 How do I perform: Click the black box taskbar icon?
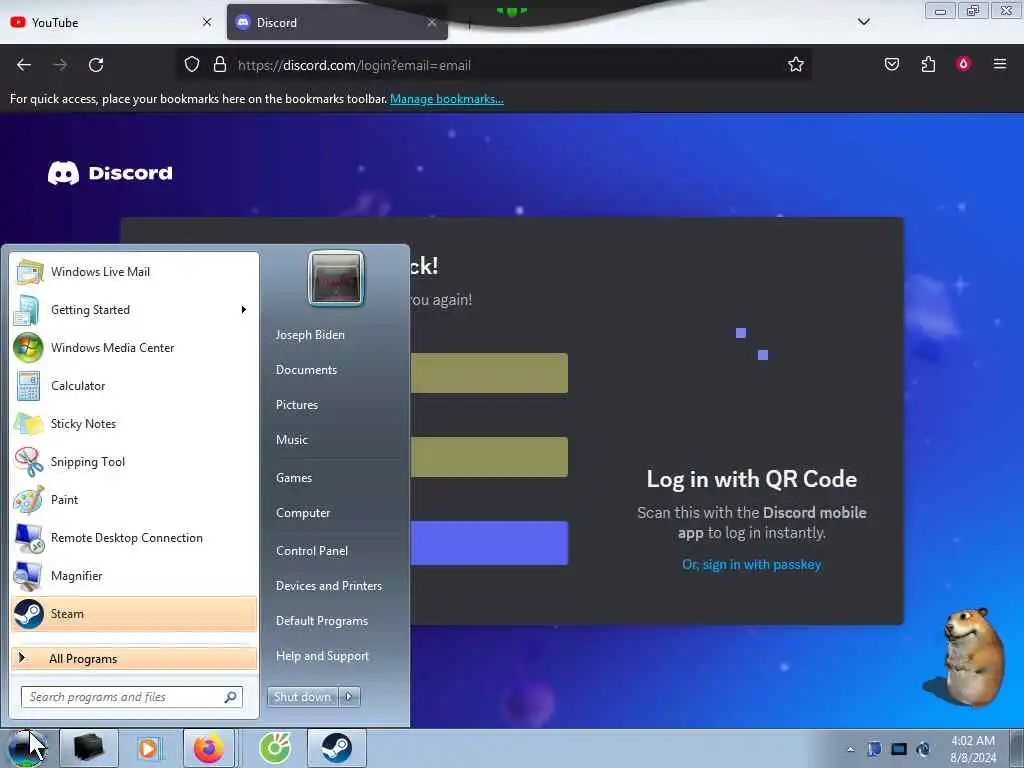coord(89,748)
